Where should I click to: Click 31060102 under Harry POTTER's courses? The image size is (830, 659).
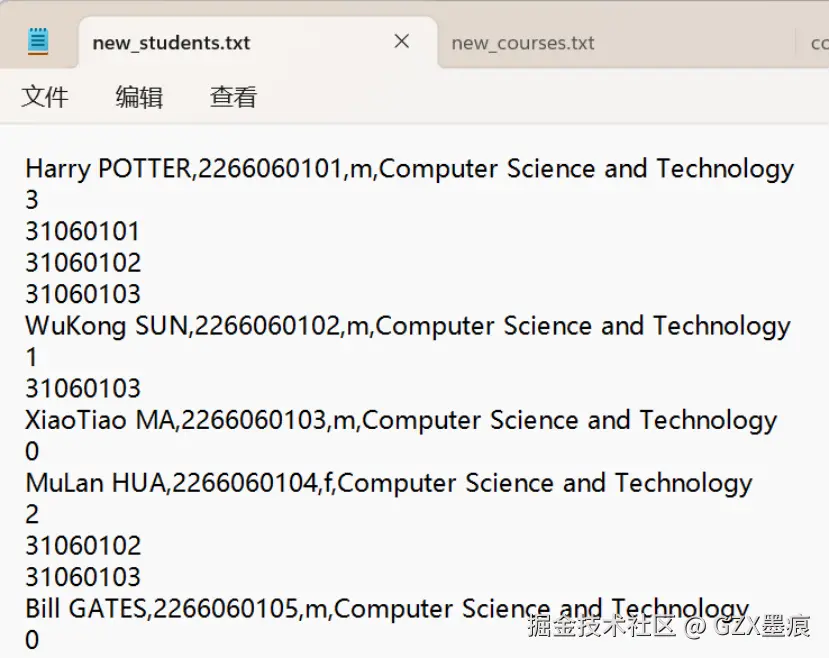[83, 263]
